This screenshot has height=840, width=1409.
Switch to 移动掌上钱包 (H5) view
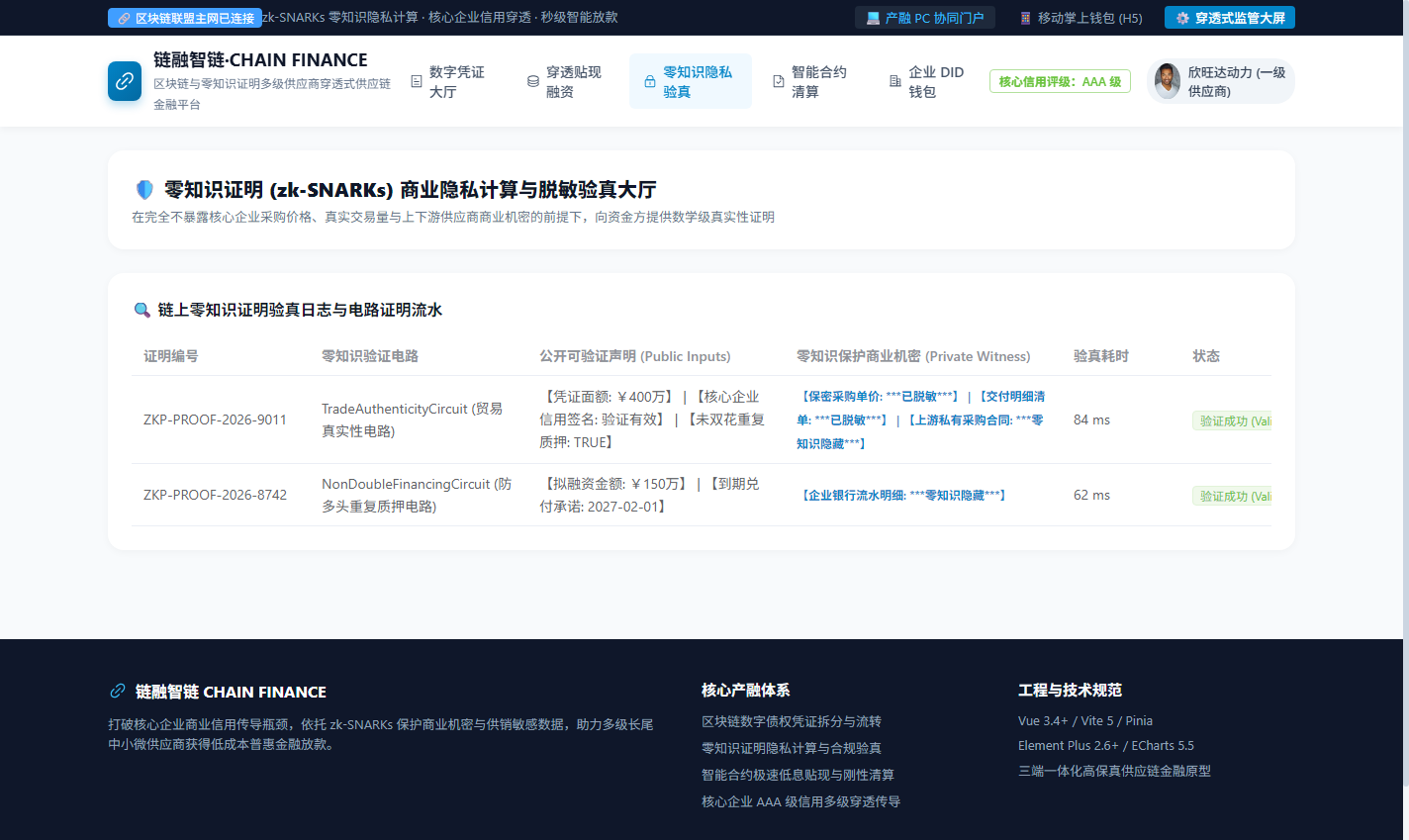pos(1080,18)
